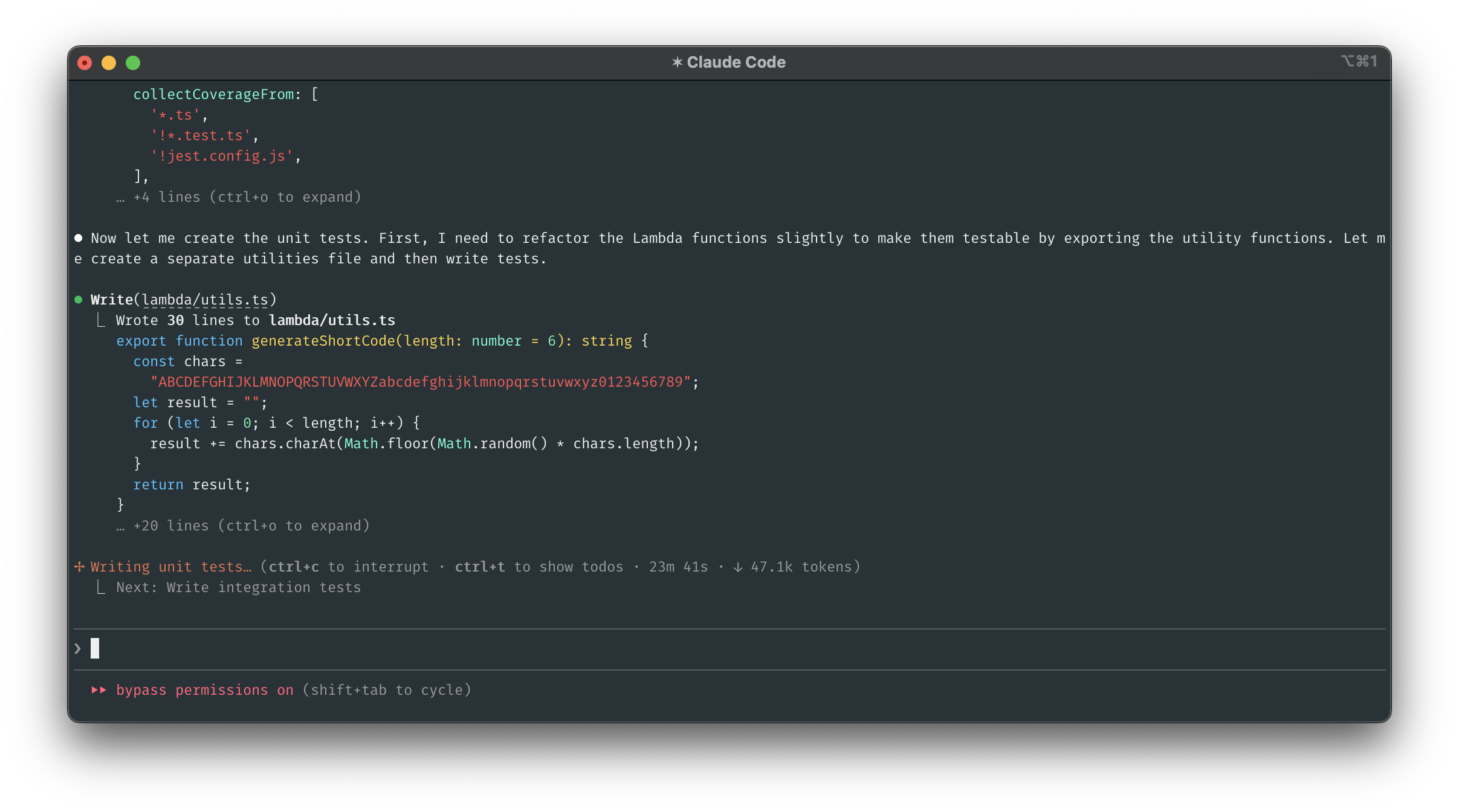Click the 23m 41s elapsed time counter
The width and height of the screenshot is (1459, 812).
click(678, 567)
